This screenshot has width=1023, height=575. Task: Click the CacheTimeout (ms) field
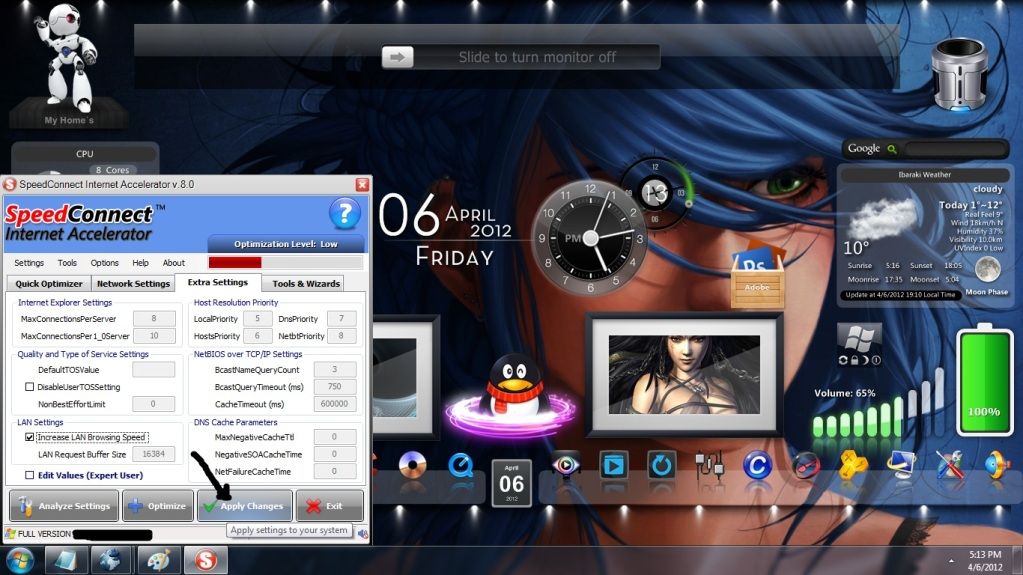coord(335,404)
